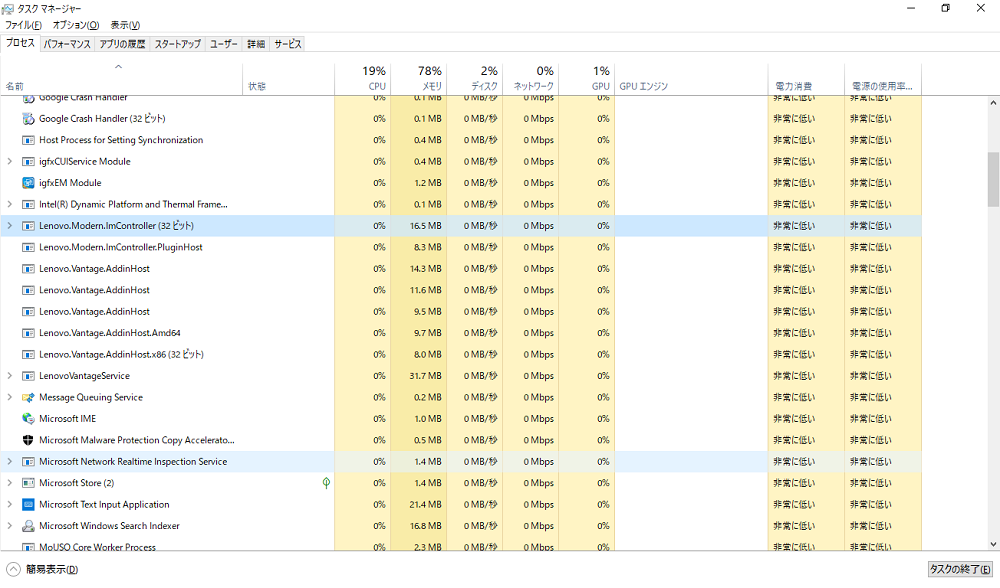Click the Intel(R) Dynamic Platform process icon
1000x588 pixels.
pos(28,205)
